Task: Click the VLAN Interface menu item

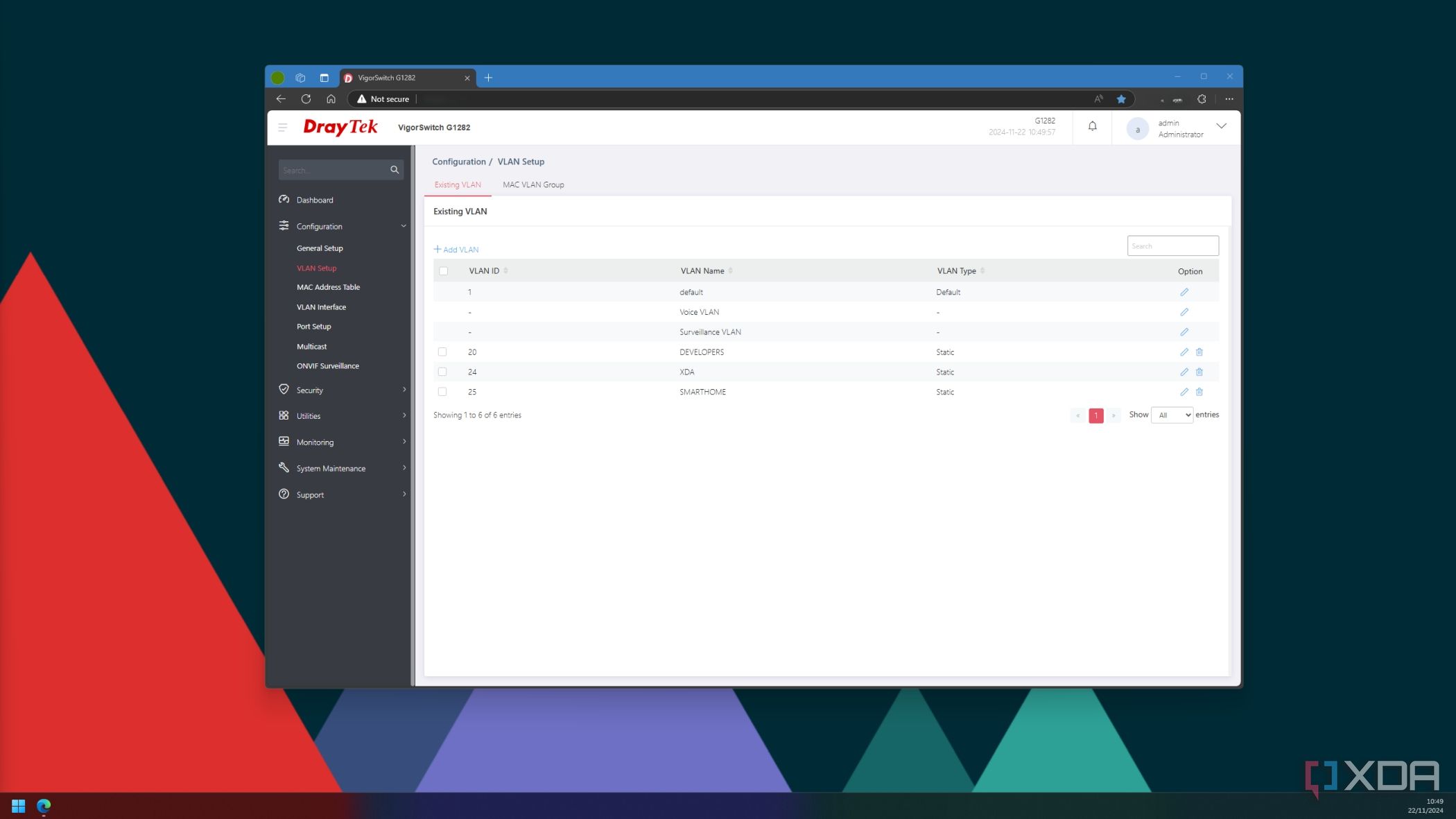Action: [321, 307]
